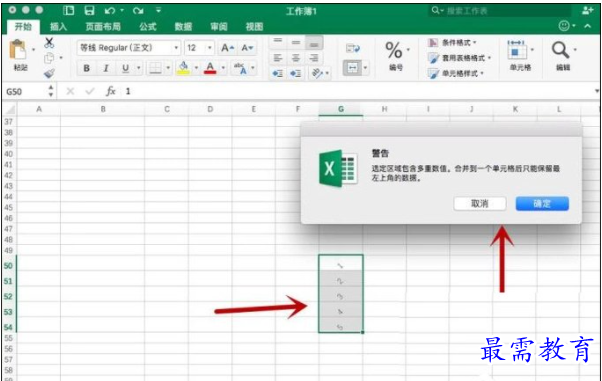Click the Undo arrow icon
The height and width of the screenshot is (381, 602).
[110, 11]
